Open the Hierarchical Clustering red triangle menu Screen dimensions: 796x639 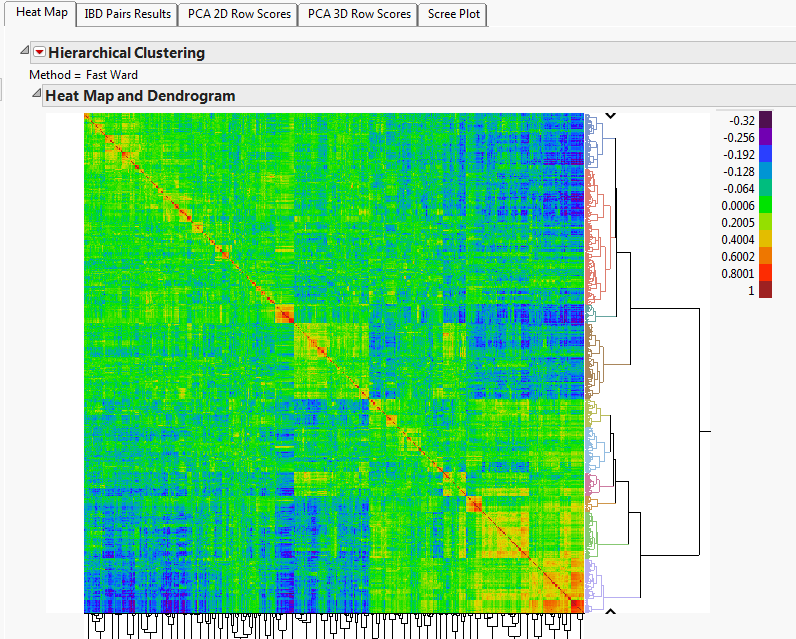39,52
